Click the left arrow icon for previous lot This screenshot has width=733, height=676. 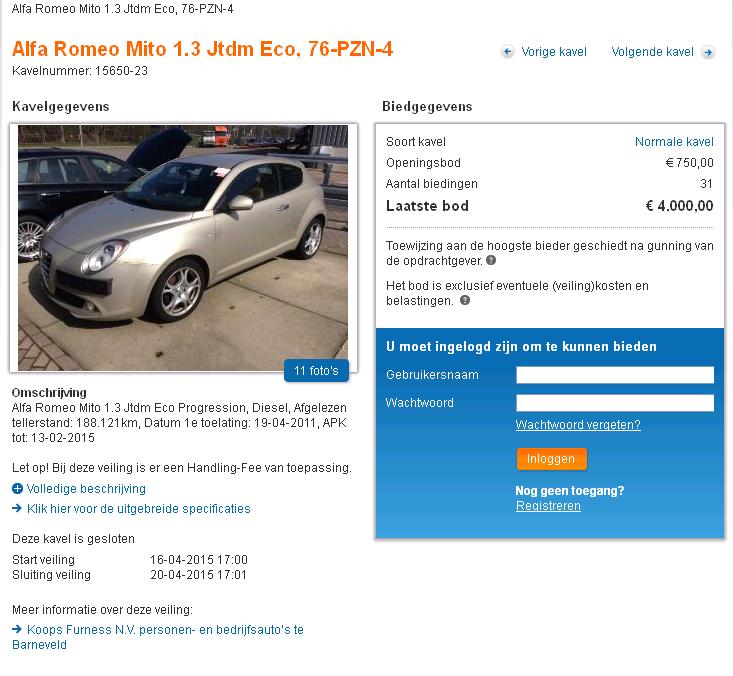point(508,52)
